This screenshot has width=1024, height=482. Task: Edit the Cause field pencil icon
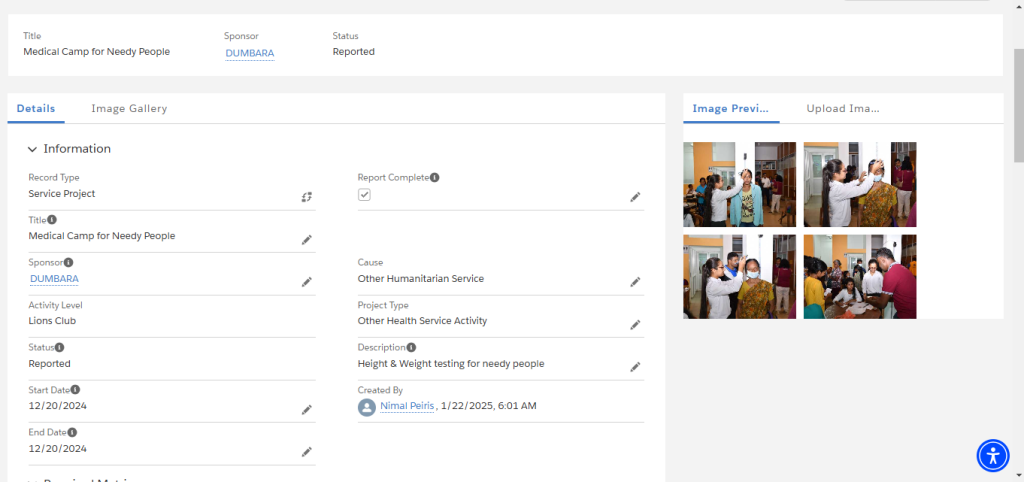tap(635, 282)
